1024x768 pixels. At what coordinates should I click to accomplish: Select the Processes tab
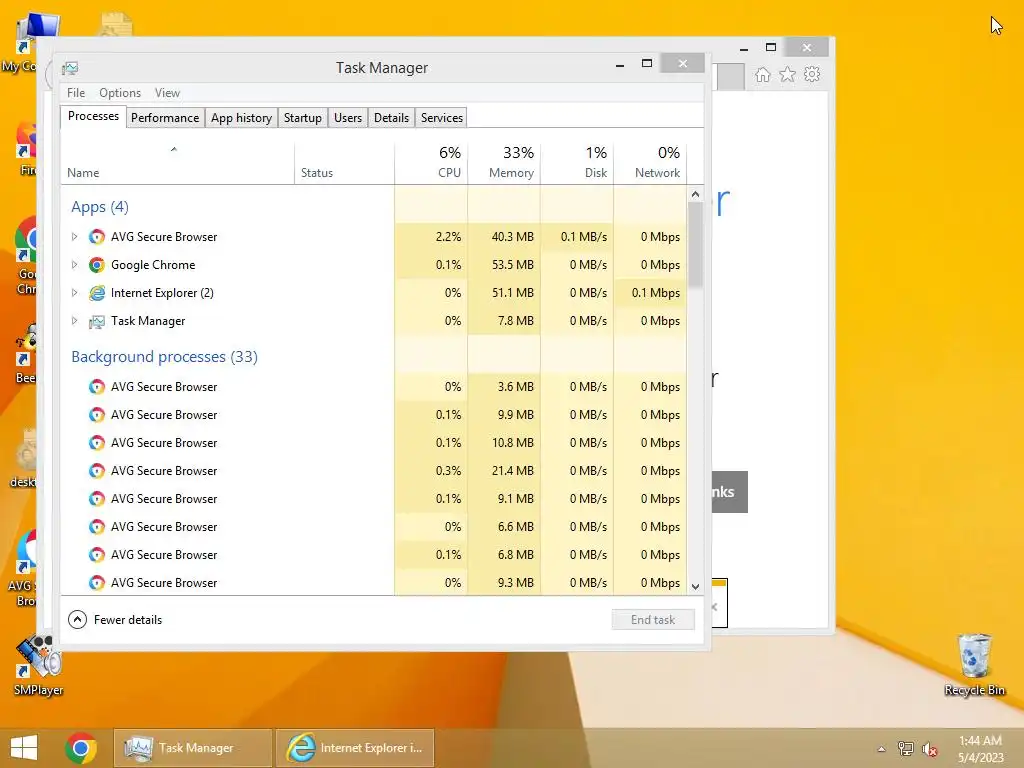(x=93, y=116)
